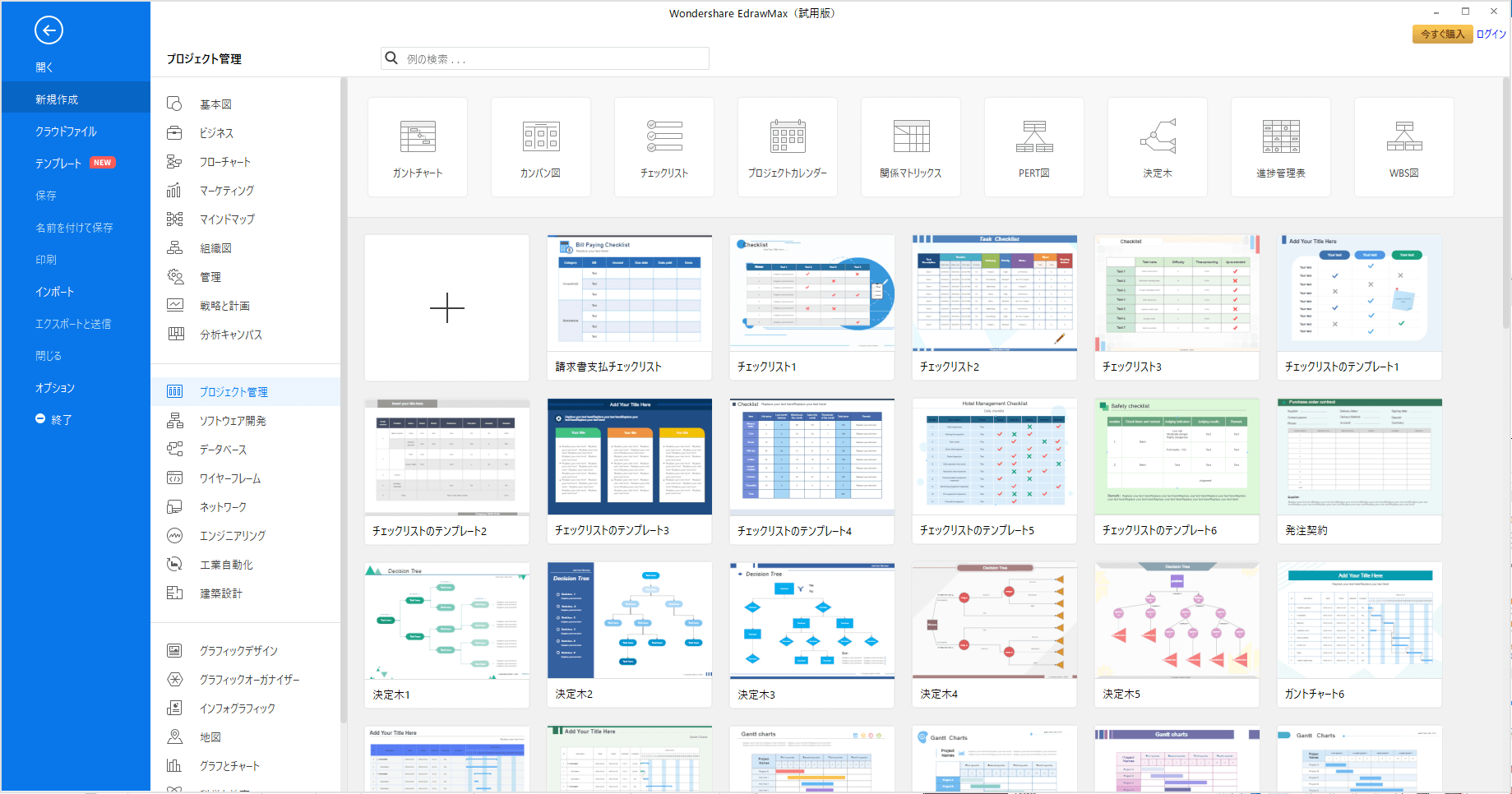Screen dimensions: 1512x794
Task: Open the チェックリストのテンプレート3 thumbnail
Action: point(630,471)
